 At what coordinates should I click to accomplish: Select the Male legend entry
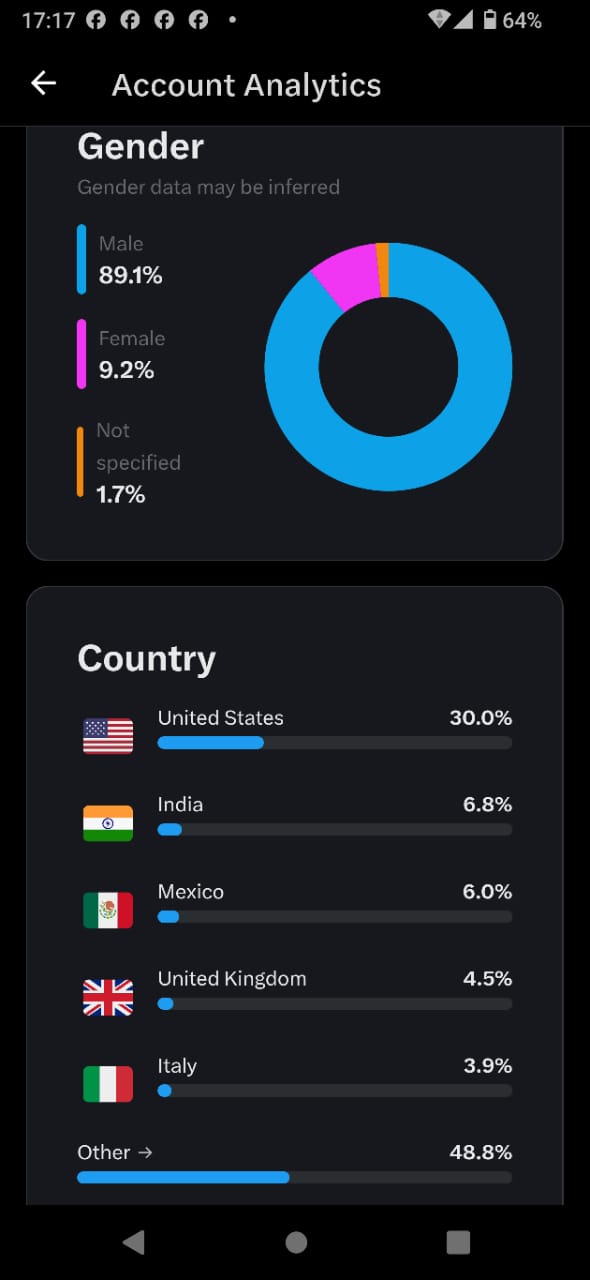click(120, 259)
